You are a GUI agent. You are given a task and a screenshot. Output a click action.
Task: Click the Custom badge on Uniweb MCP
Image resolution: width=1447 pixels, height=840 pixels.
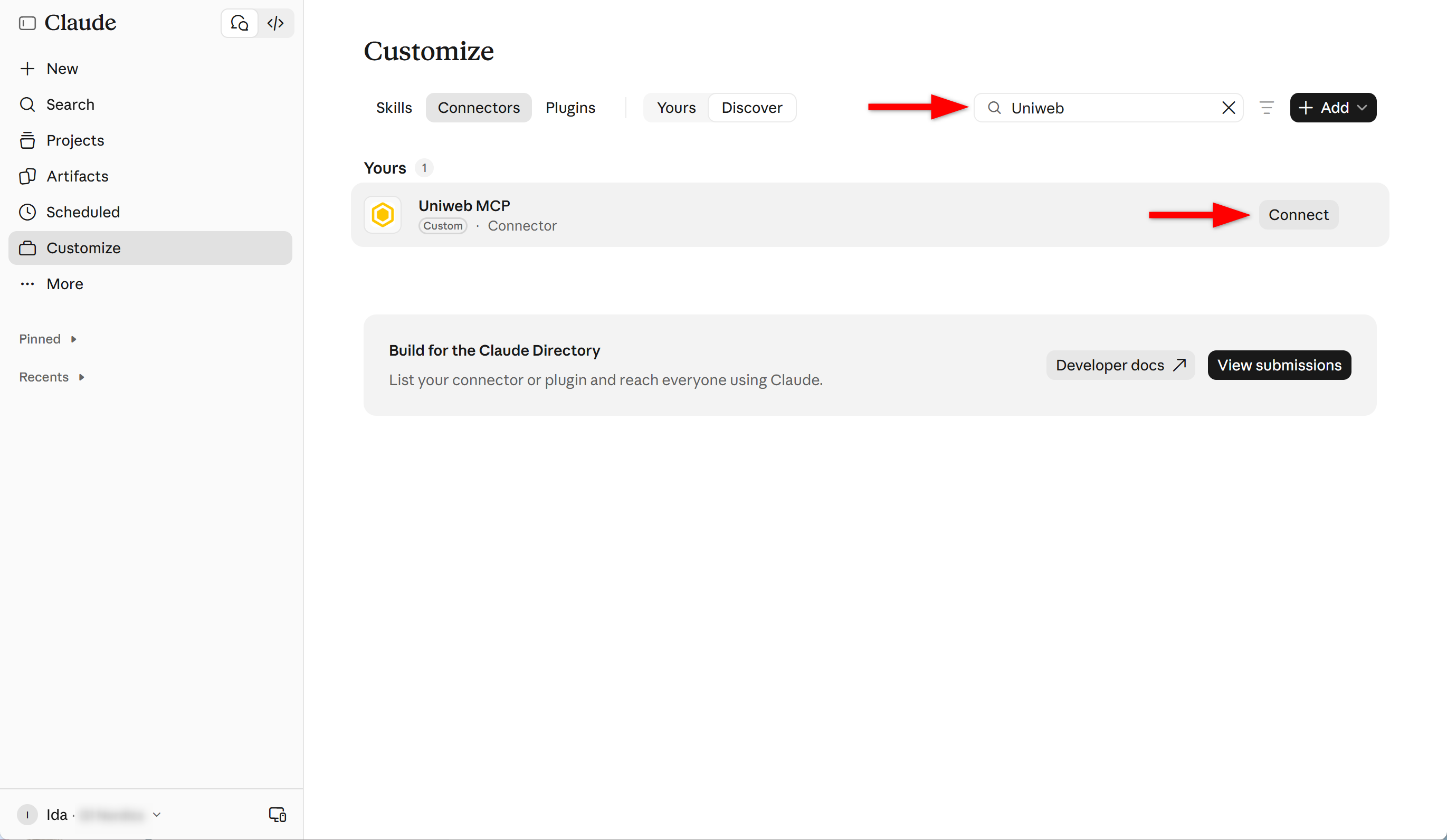[443, 226]
